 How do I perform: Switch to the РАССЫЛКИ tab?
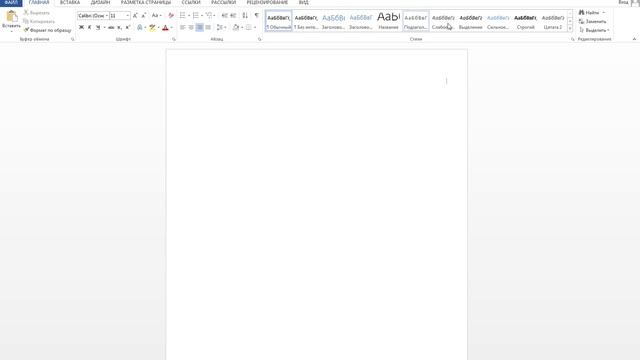point(223,2)
